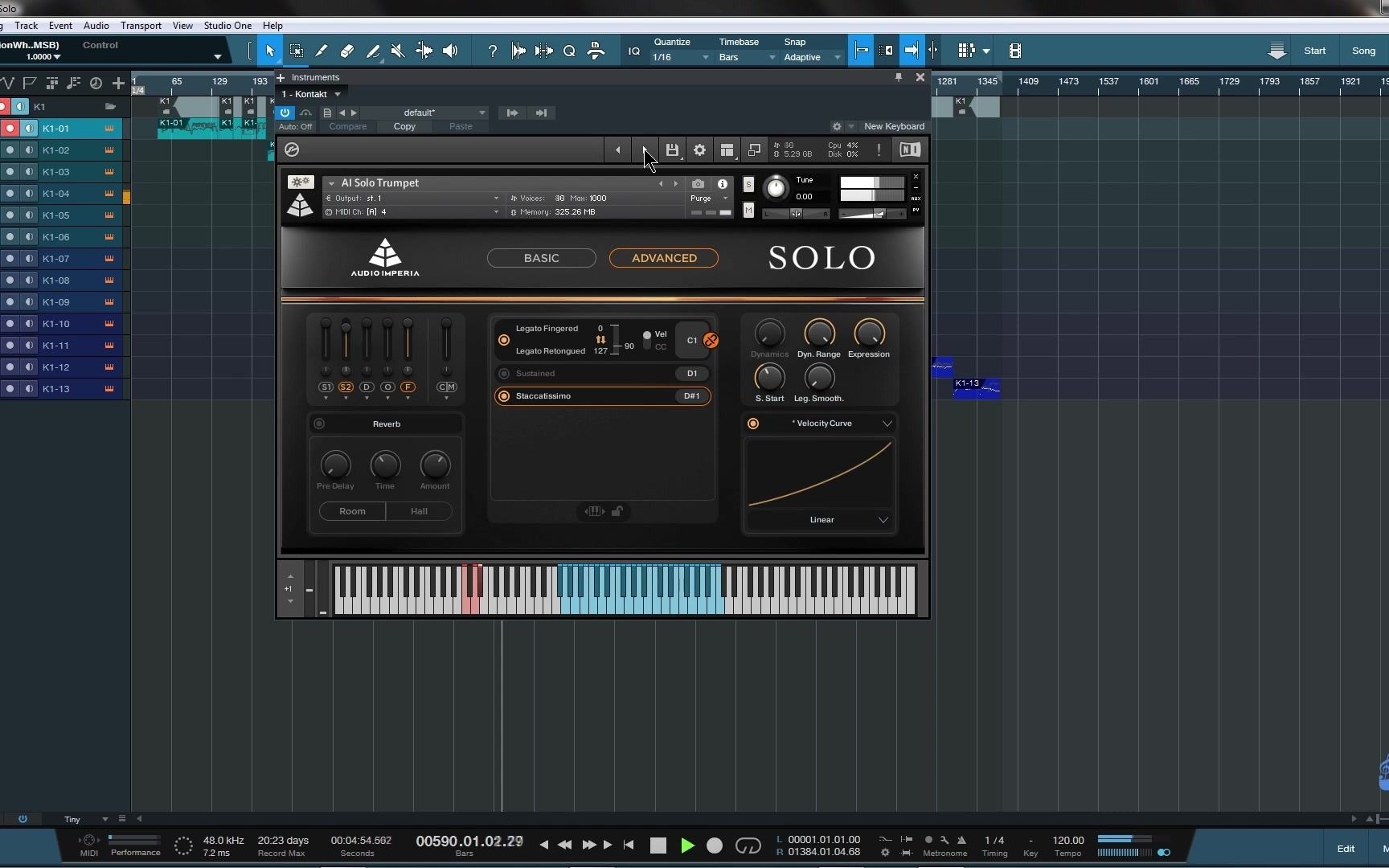Click the Compare button
Screen dimensions: 1389x868
coord(348,126)
